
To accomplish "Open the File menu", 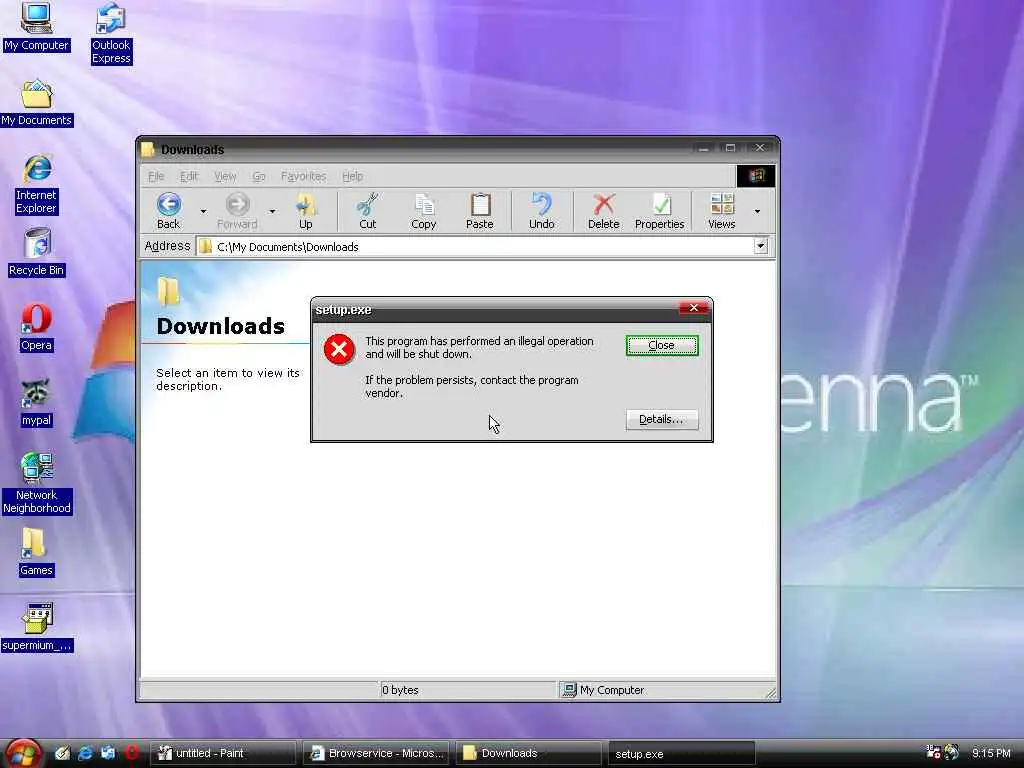I will [156, 176].
